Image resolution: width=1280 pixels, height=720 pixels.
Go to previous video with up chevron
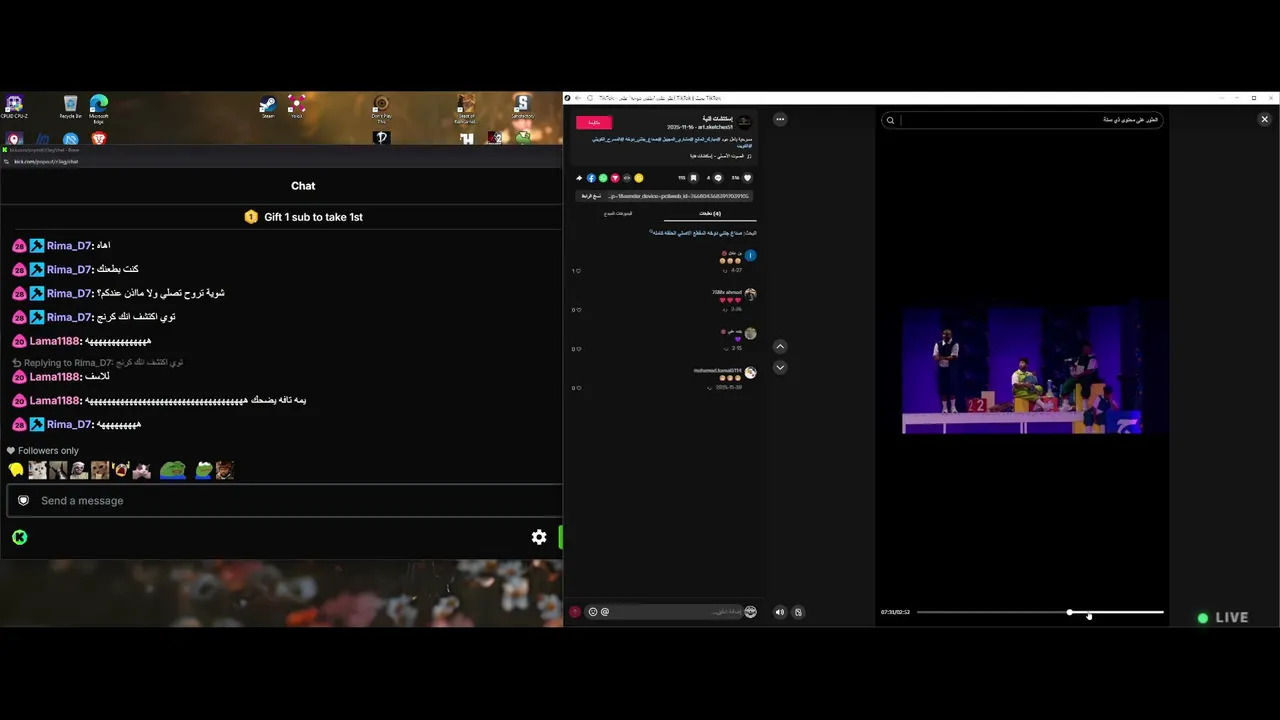point(780,347)
